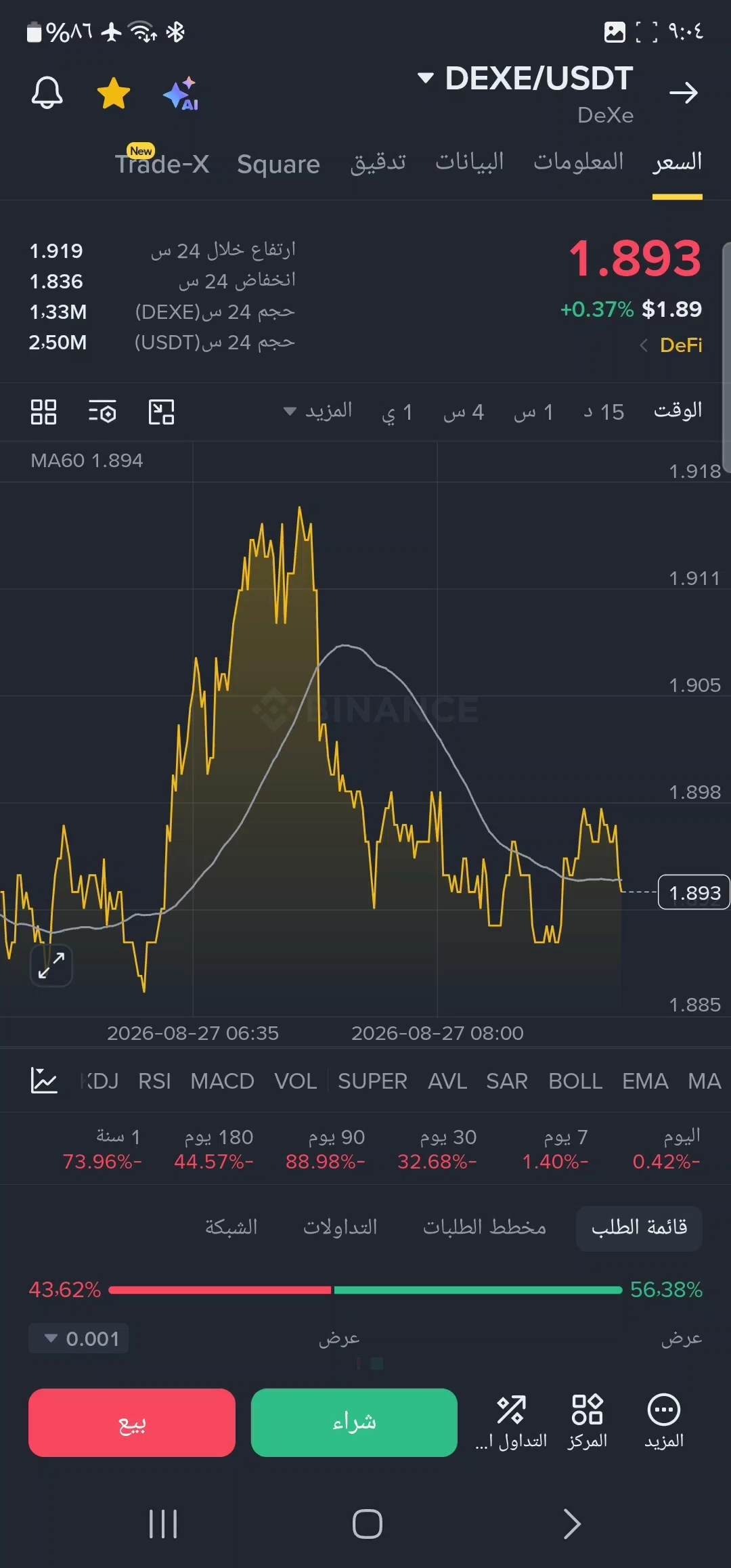
Task: Toggle the MA indicator
Action: [x=705, y=1081]
